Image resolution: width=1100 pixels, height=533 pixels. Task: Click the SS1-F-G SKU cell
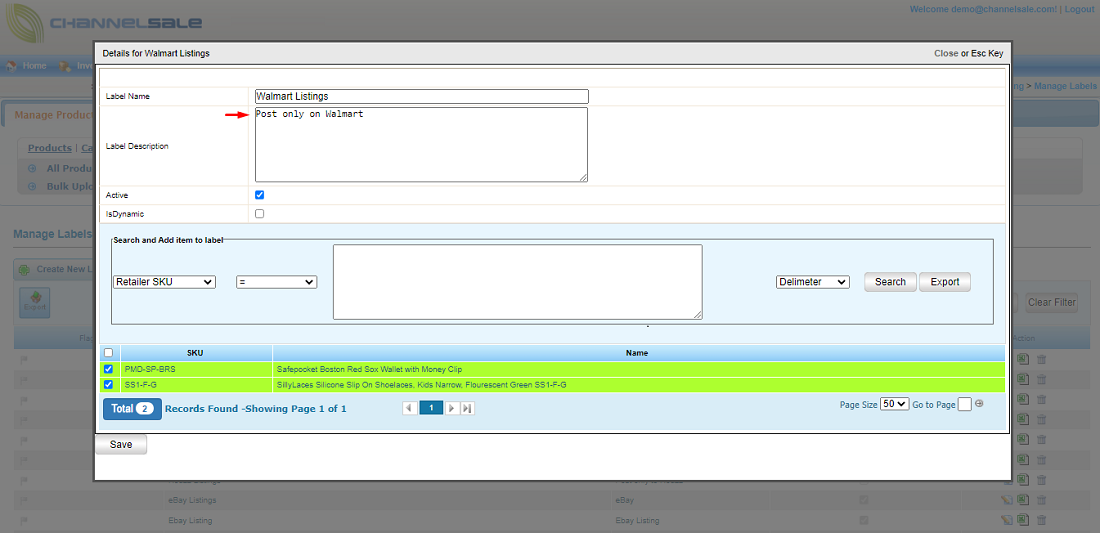pyautogui.click(x=196, y=384)
